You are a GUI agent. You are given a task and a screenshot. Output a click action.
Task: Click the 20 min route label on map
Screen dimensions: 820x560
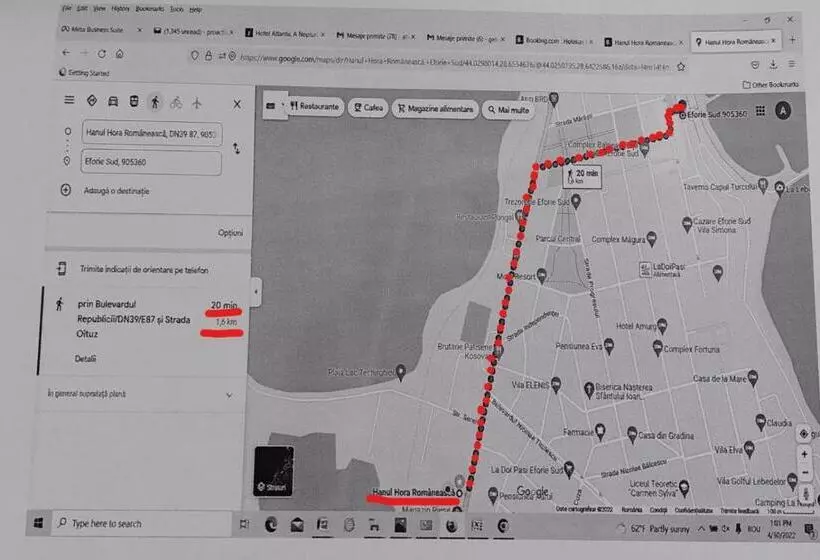(582, 176)
